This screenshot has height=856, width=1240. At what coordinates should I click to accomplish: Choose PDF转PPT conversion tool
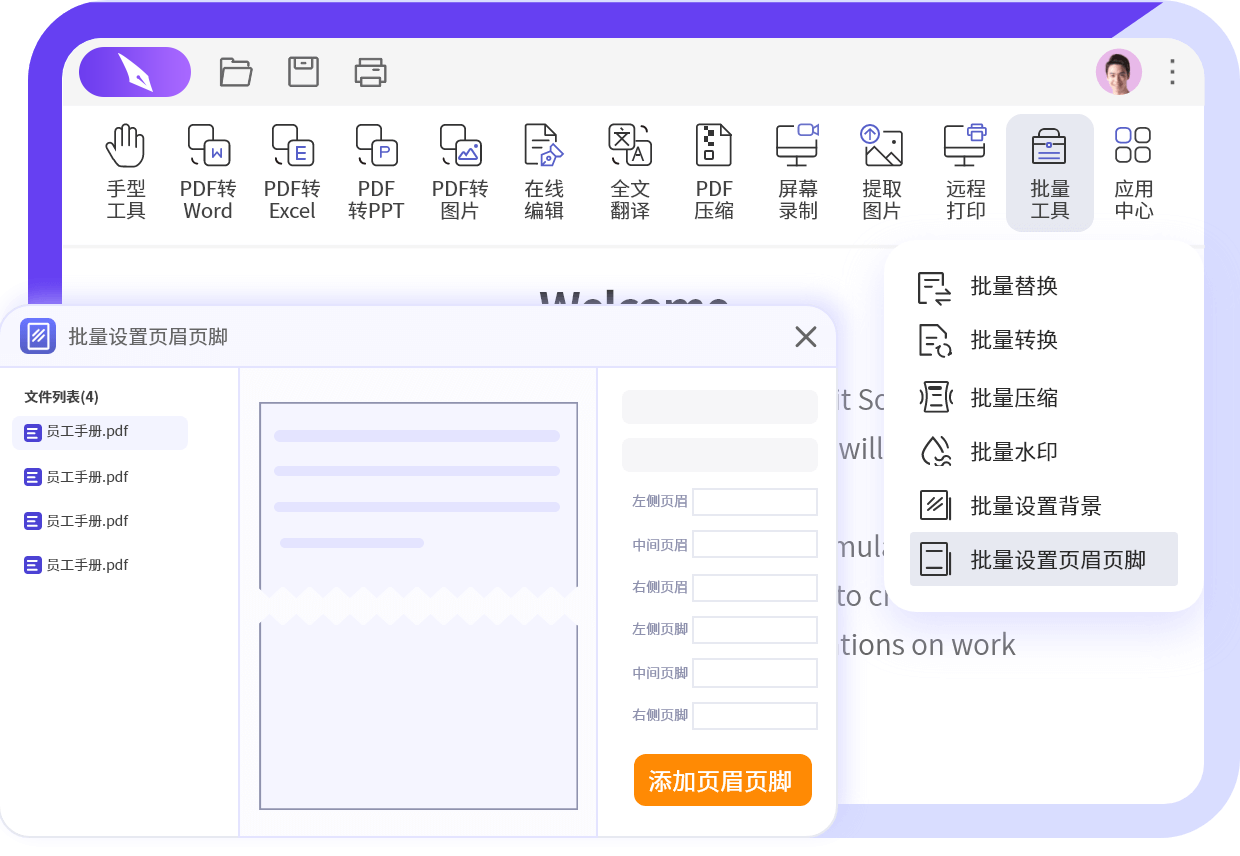pyautogui.click(x=376, y=172)
